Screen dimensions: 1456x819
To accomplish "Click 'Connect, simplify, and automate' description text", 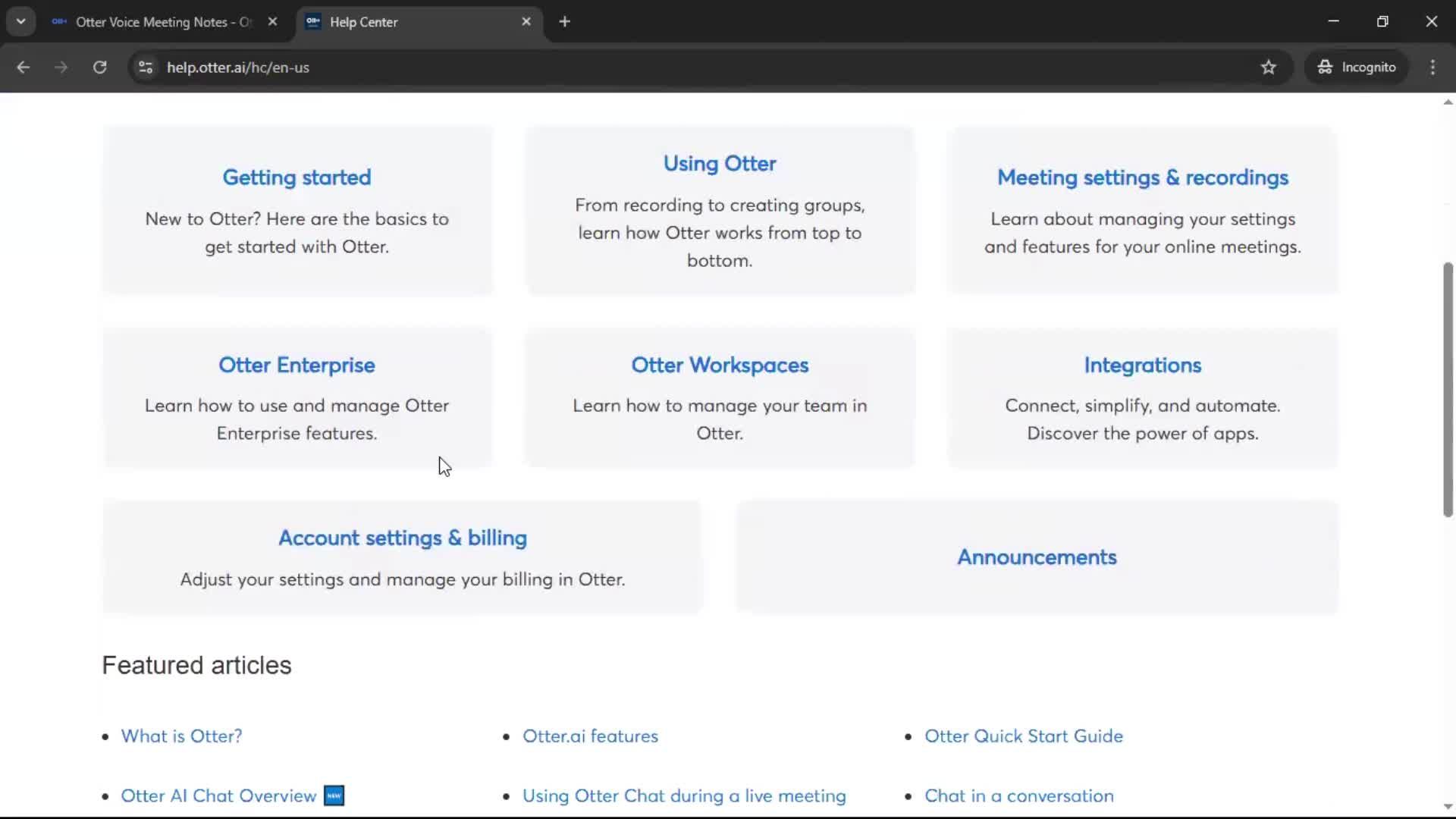I will pos(1143,419).
